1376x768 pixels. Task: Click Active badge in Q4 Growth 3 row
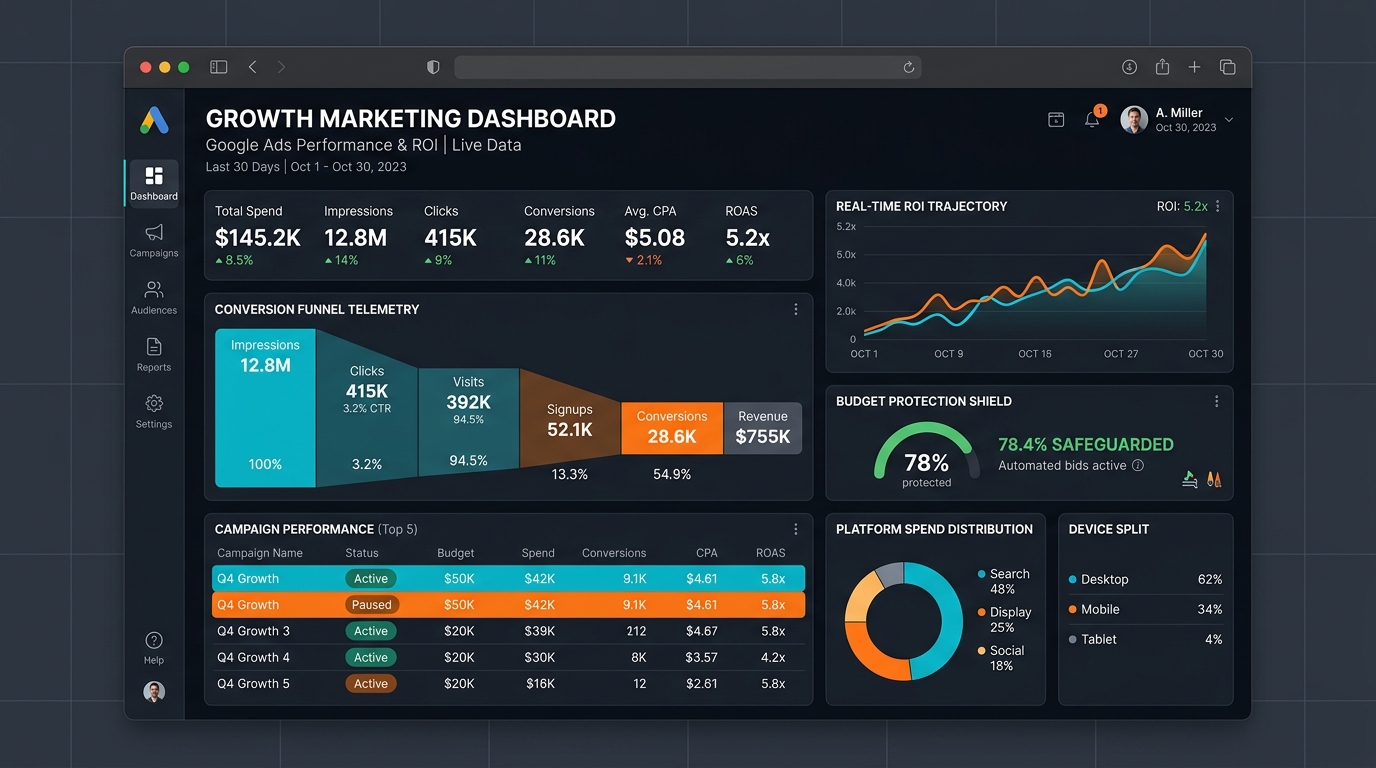point(371,631)
